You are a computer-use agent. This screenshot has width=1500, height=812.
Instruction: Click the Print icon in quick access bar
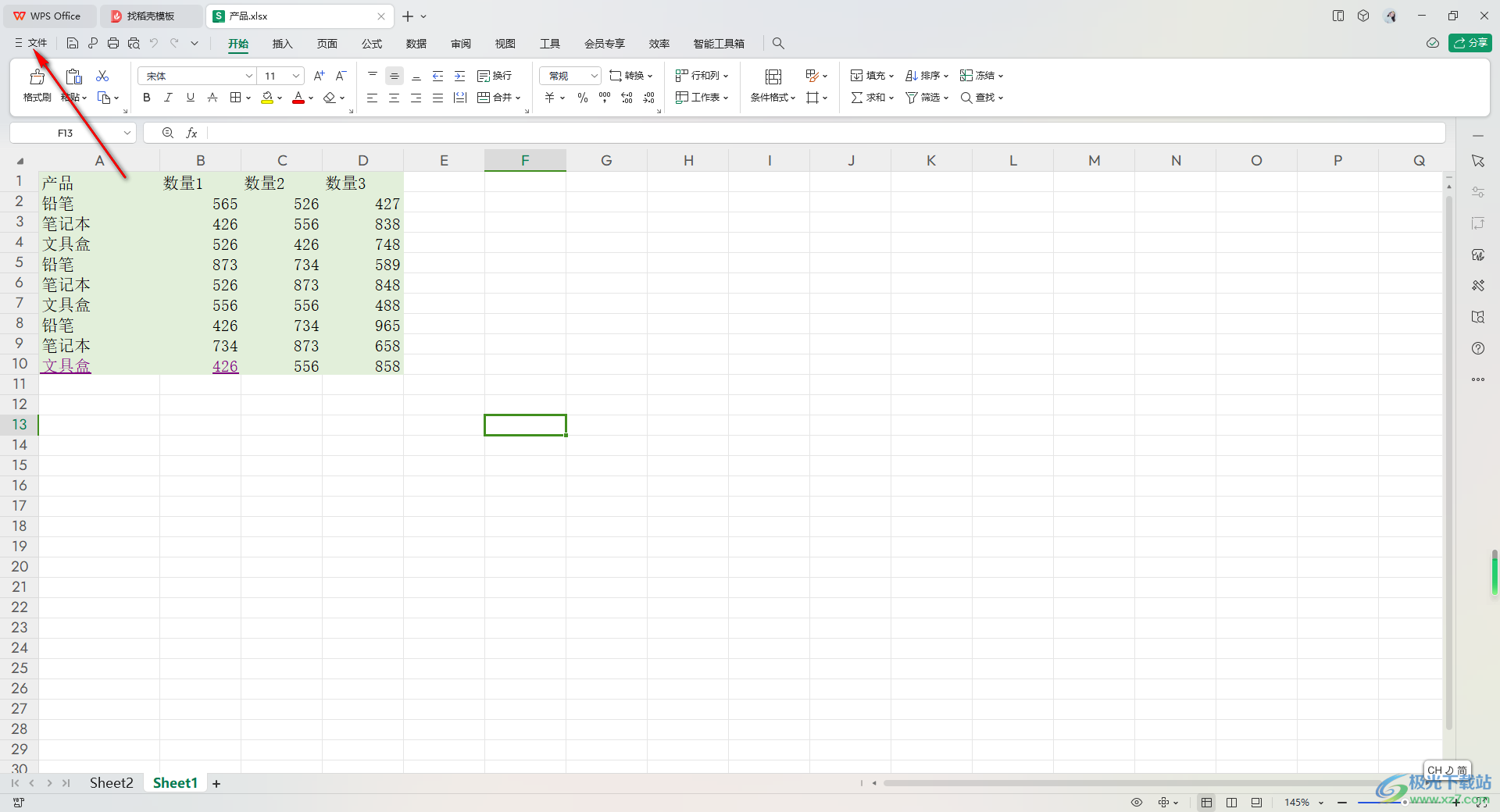113,44
